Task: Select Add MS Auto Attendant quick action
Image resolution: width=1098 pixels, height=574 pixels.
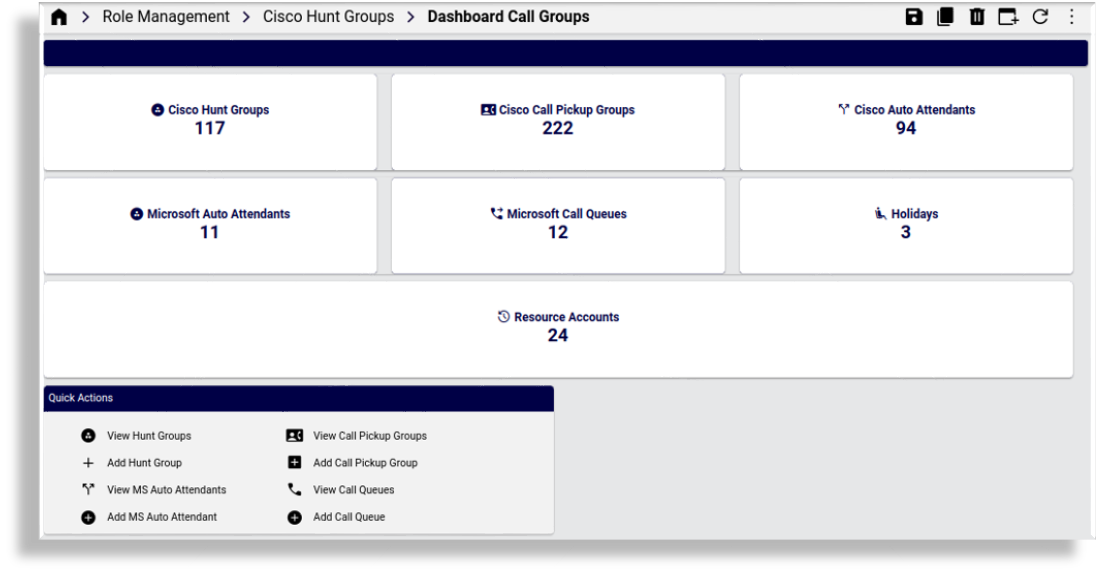Action: 162,517
